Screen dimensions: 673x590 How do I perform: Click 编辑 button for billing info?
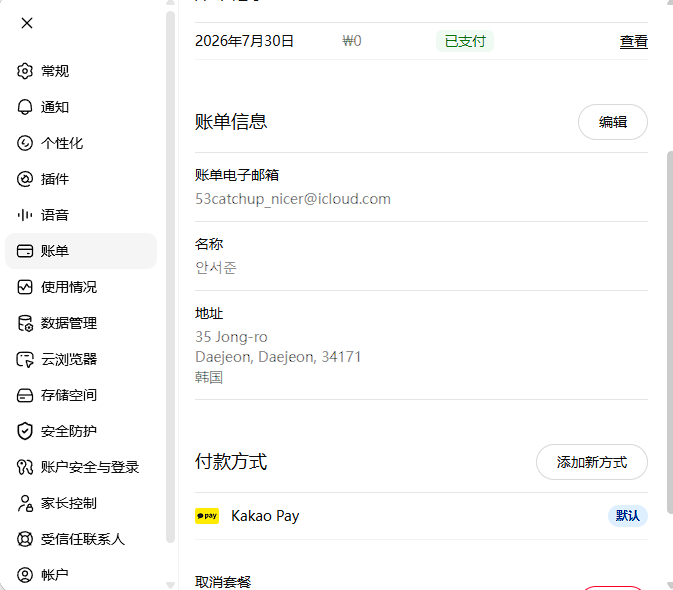pos(612,122)
